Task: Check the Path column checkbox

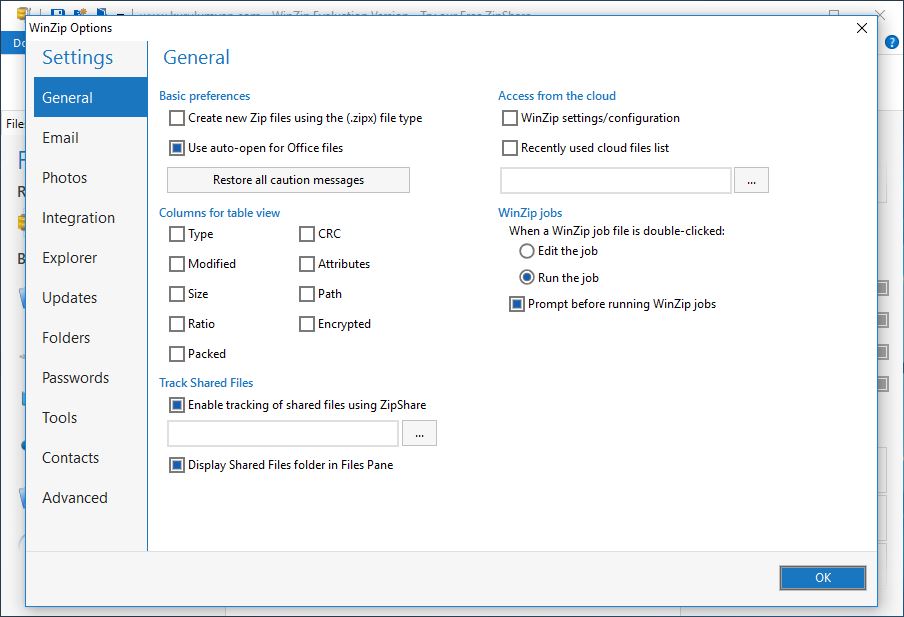Action: pyautogui.click(x=307, y=294)
